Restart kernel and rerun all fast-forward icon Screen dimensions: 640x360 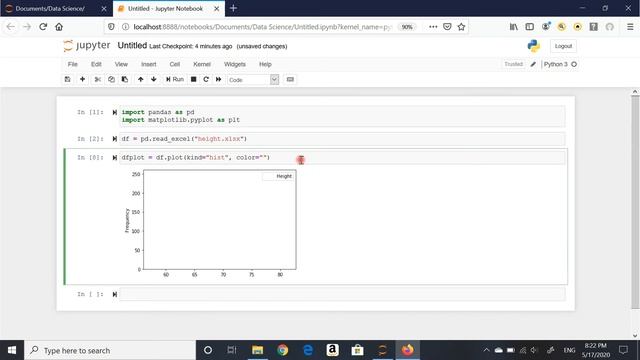[218, 79]
